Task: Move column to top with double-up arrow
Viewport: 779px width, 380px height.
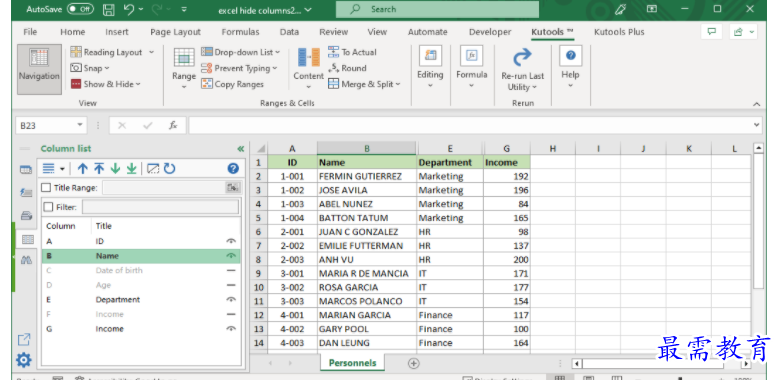Action: pos(99,169)
